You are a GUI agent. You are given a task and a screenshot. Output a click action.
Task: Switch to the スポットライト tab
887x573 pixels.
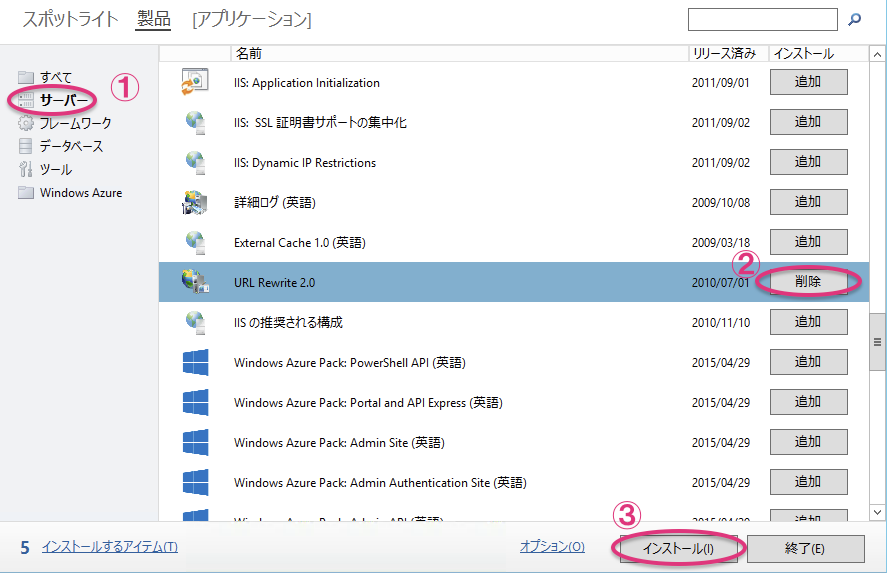pos(70,19)
